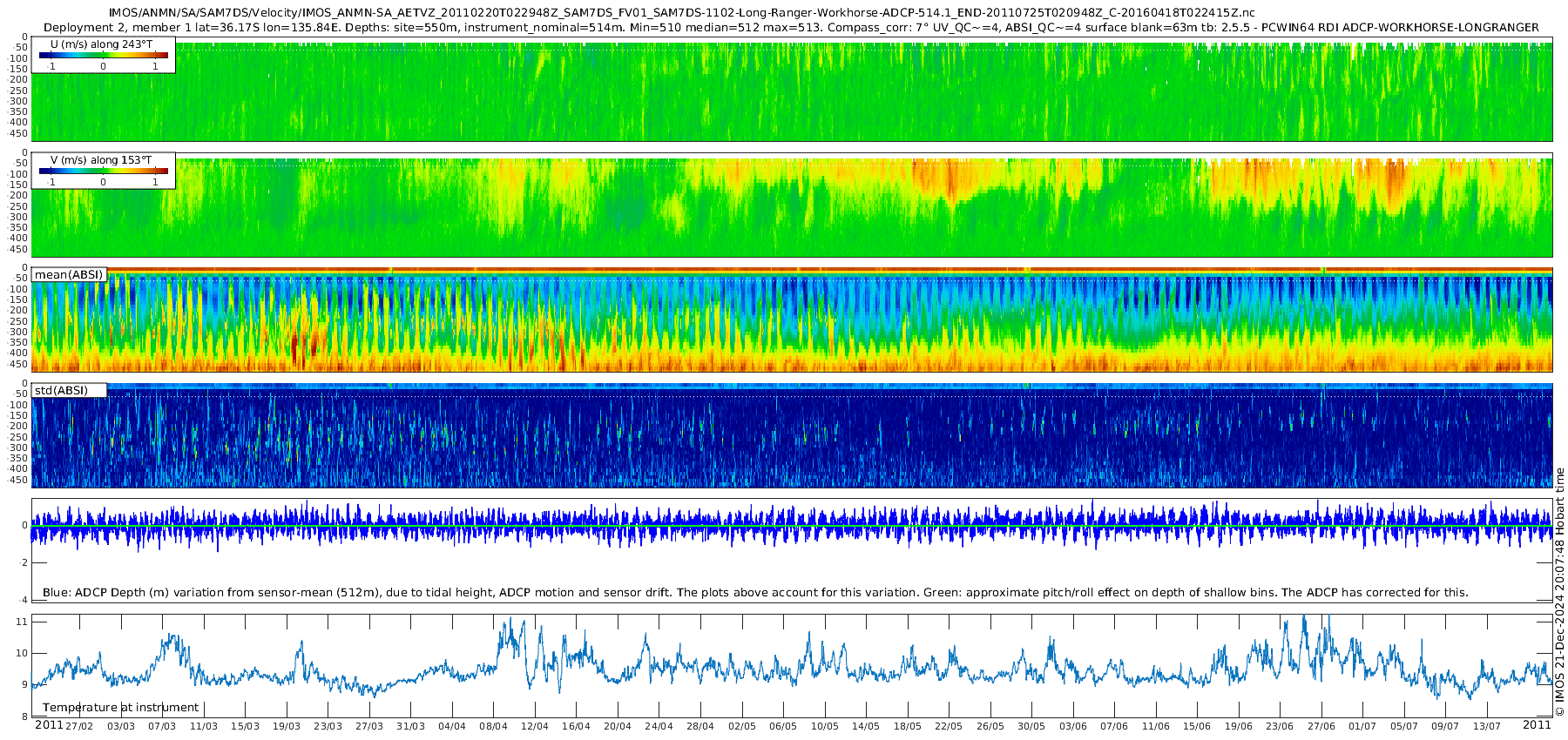
Task: Click the 2011 year label at bottom left
Action: coord(49,725)
